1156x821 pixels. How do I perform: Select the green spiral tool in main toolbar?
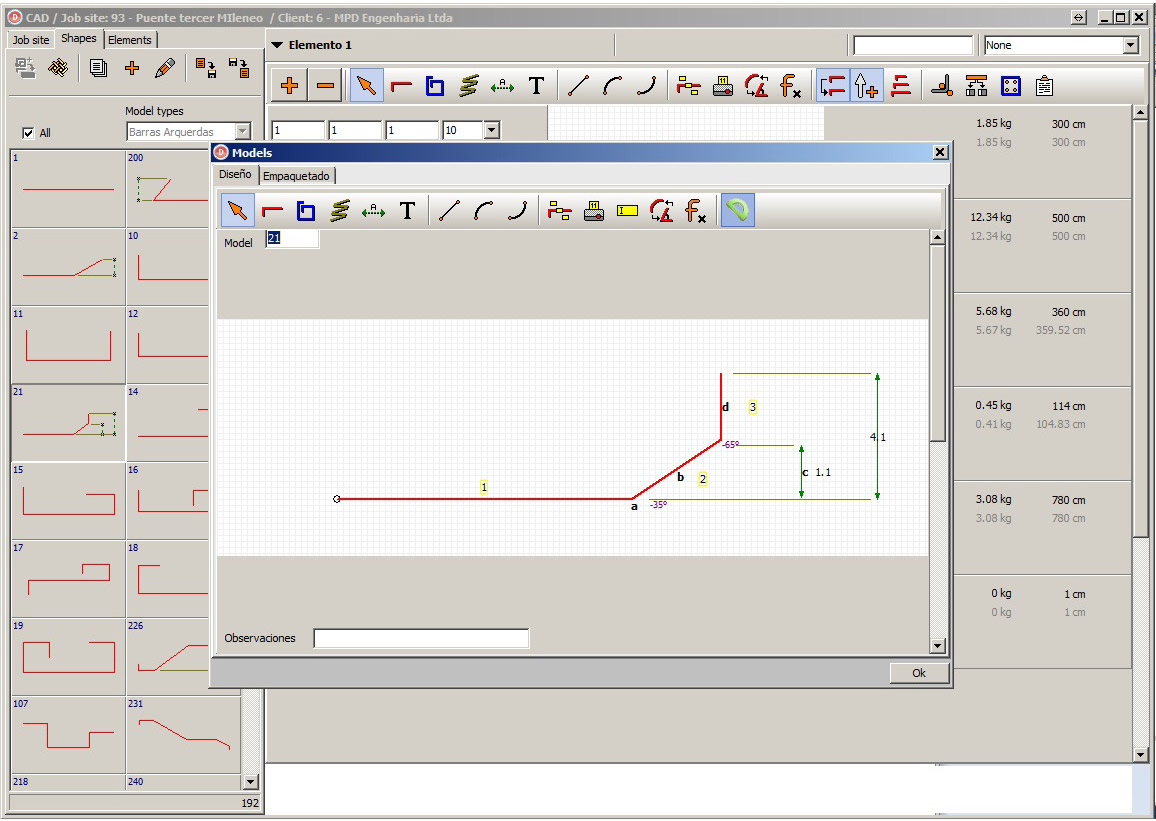(x=468, y=85)
